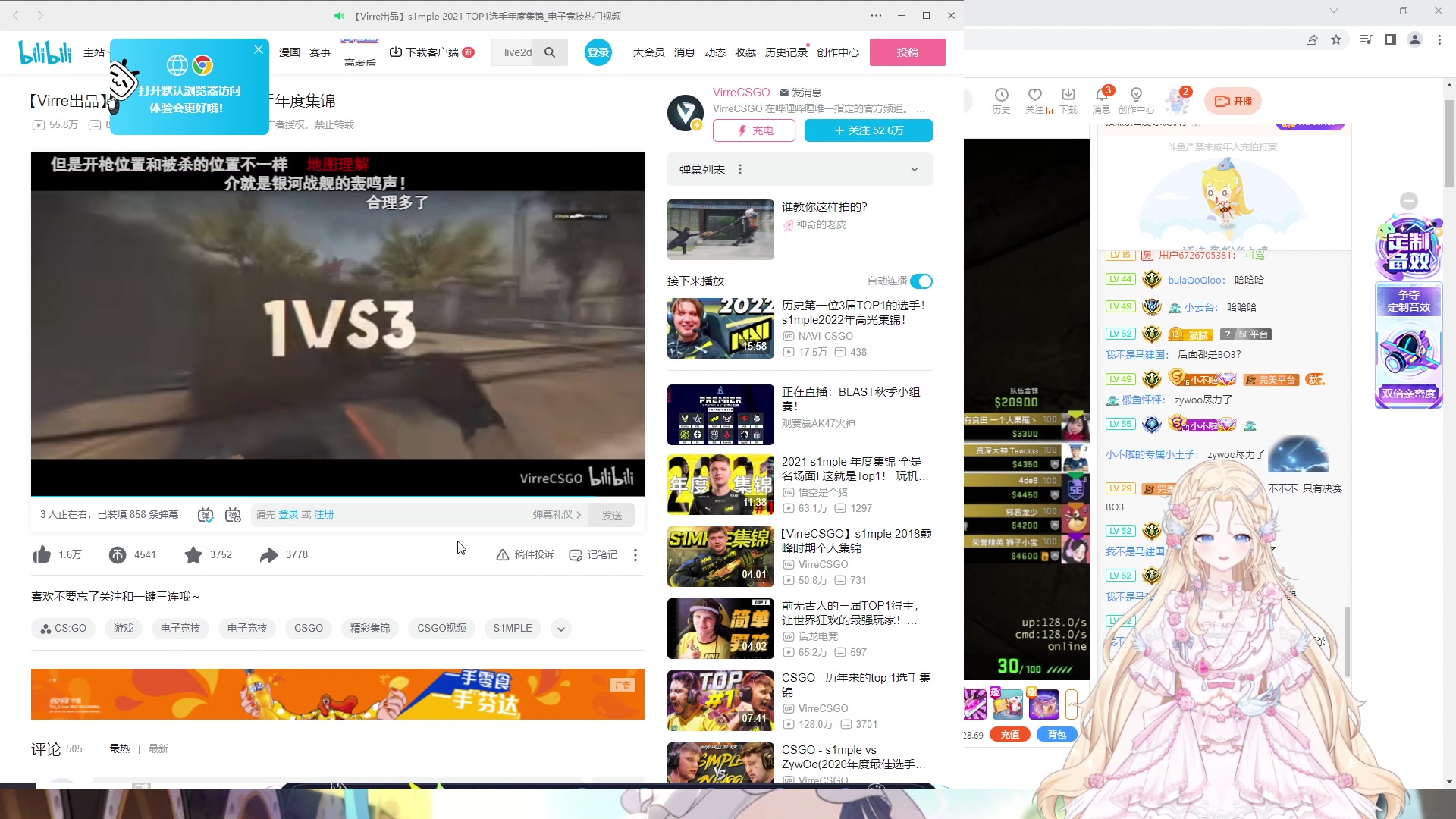
Task: Select the CS:GO tag
Action: click(64, 629)
